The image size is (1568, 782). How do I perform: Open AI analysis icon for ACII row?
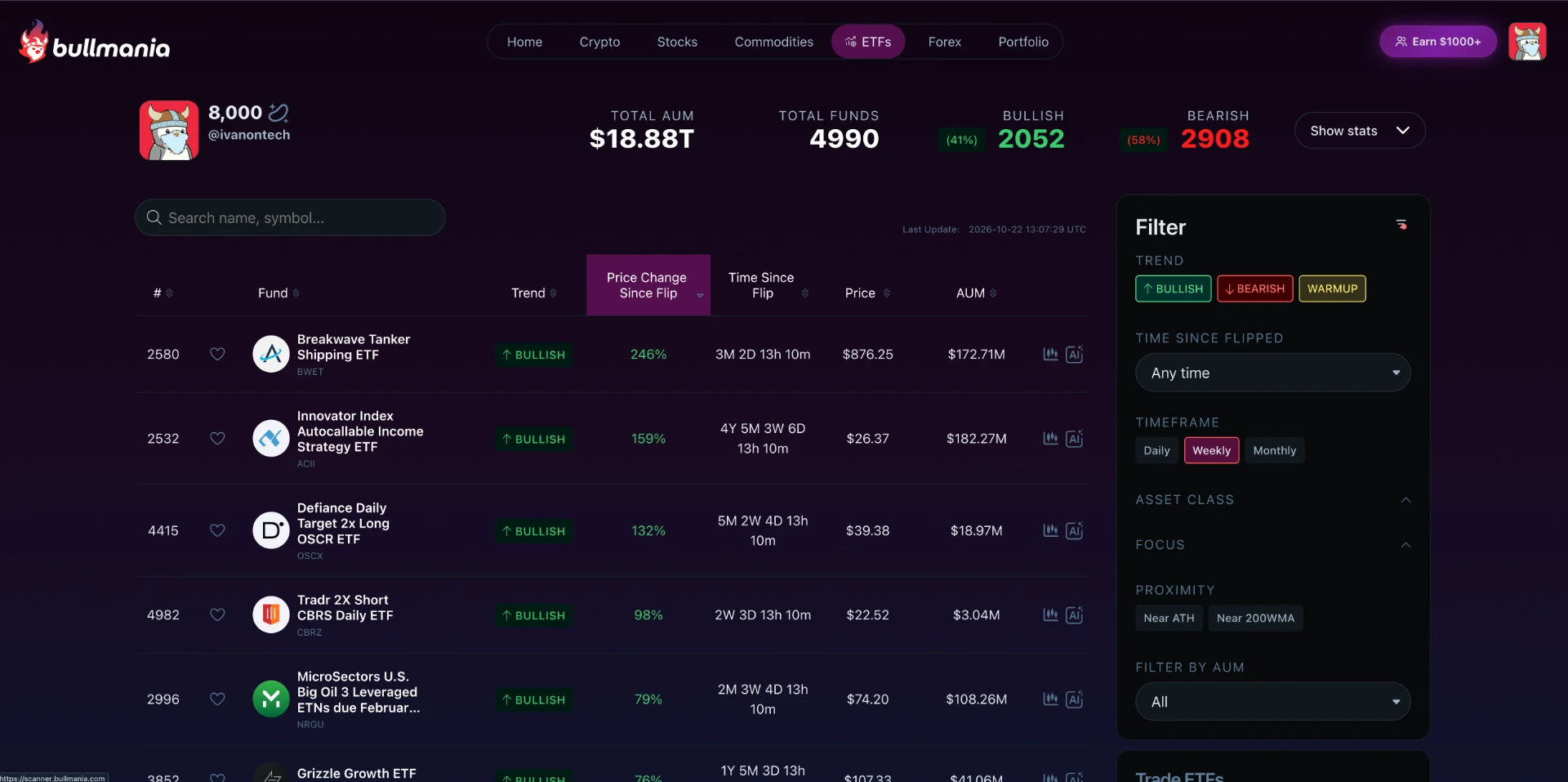(1075, 438)
